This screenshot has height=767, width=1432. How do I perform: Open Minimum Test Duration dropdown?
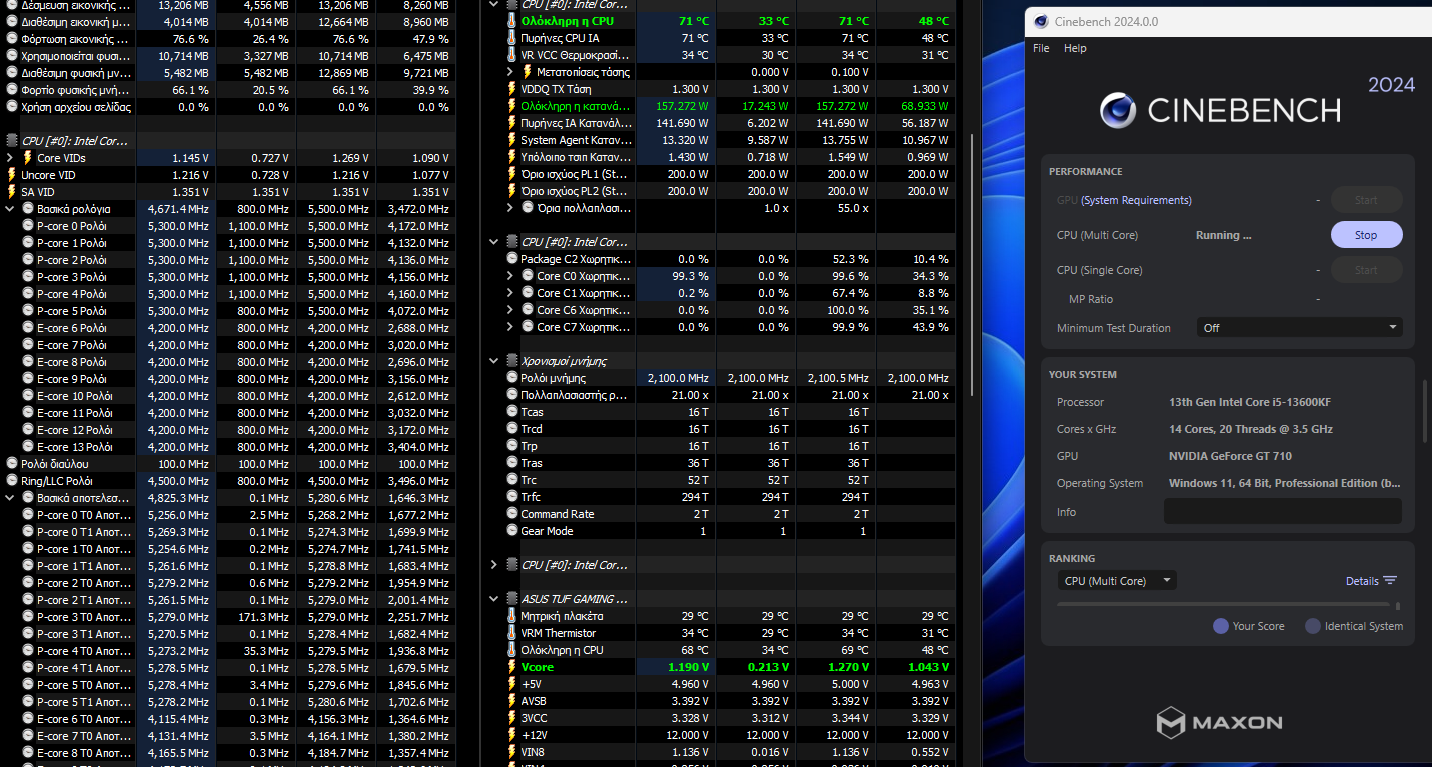pyautogui.click(x=1299, y=328)
